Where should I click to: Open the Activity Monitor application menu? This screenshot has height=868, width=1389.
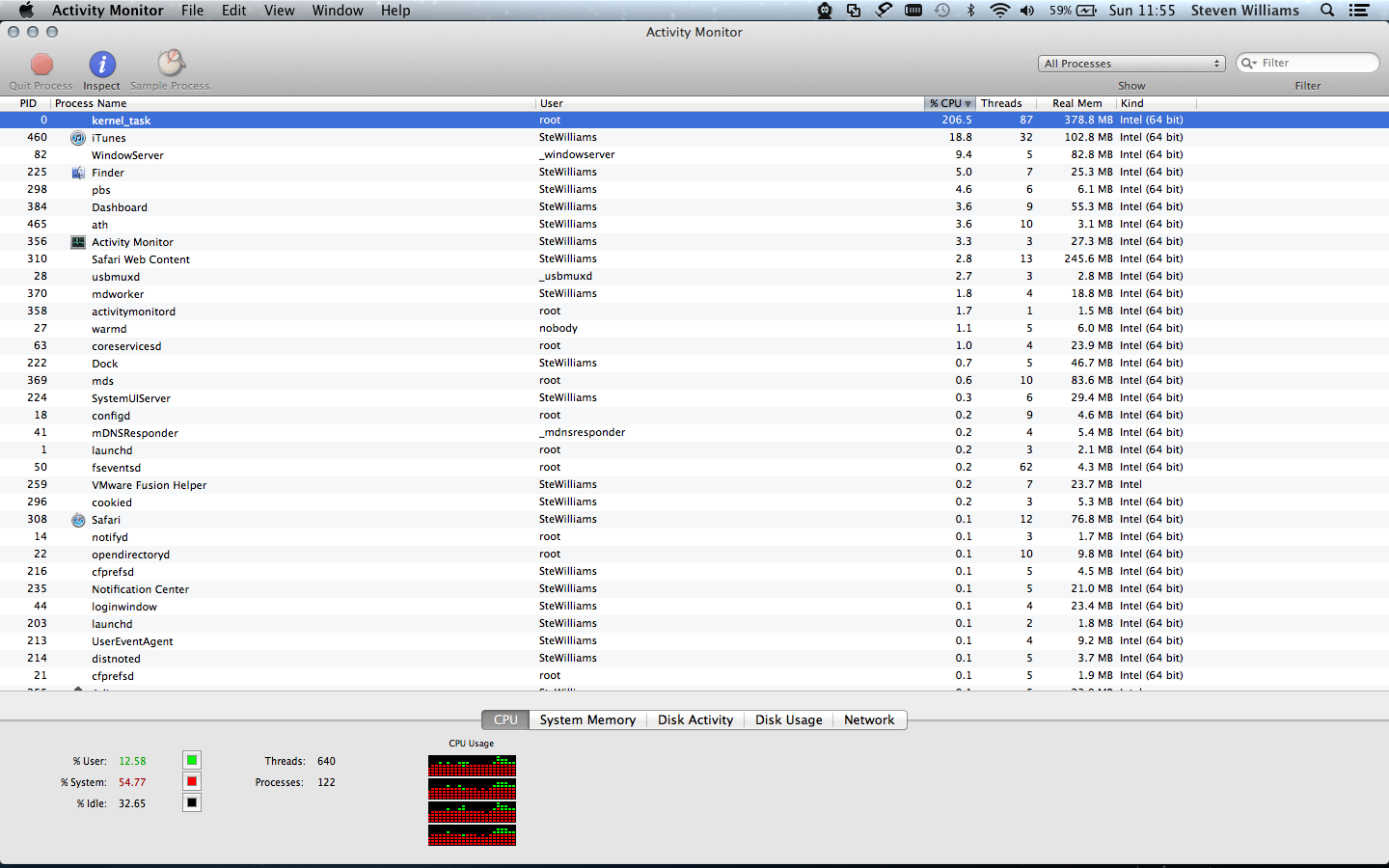[107, 11]
